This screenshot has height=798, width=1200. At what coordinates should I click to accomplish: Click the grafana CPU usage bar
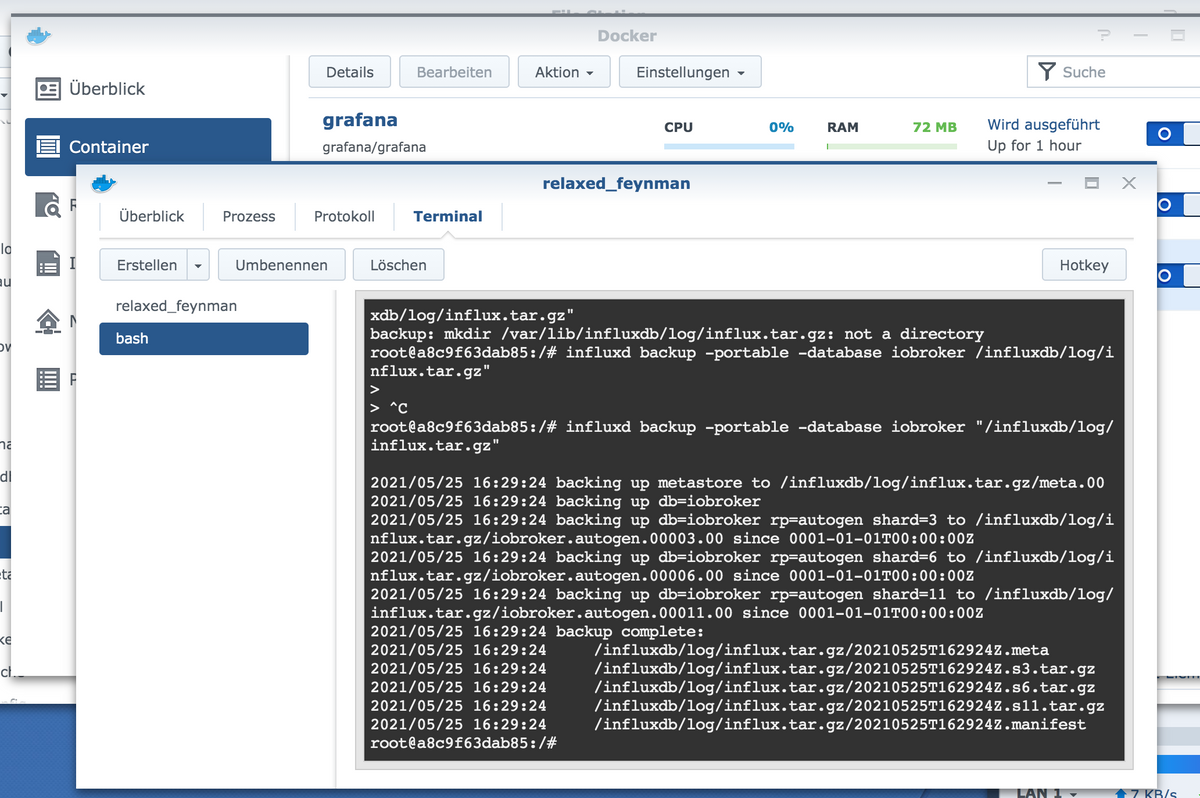tap(729, 147)
